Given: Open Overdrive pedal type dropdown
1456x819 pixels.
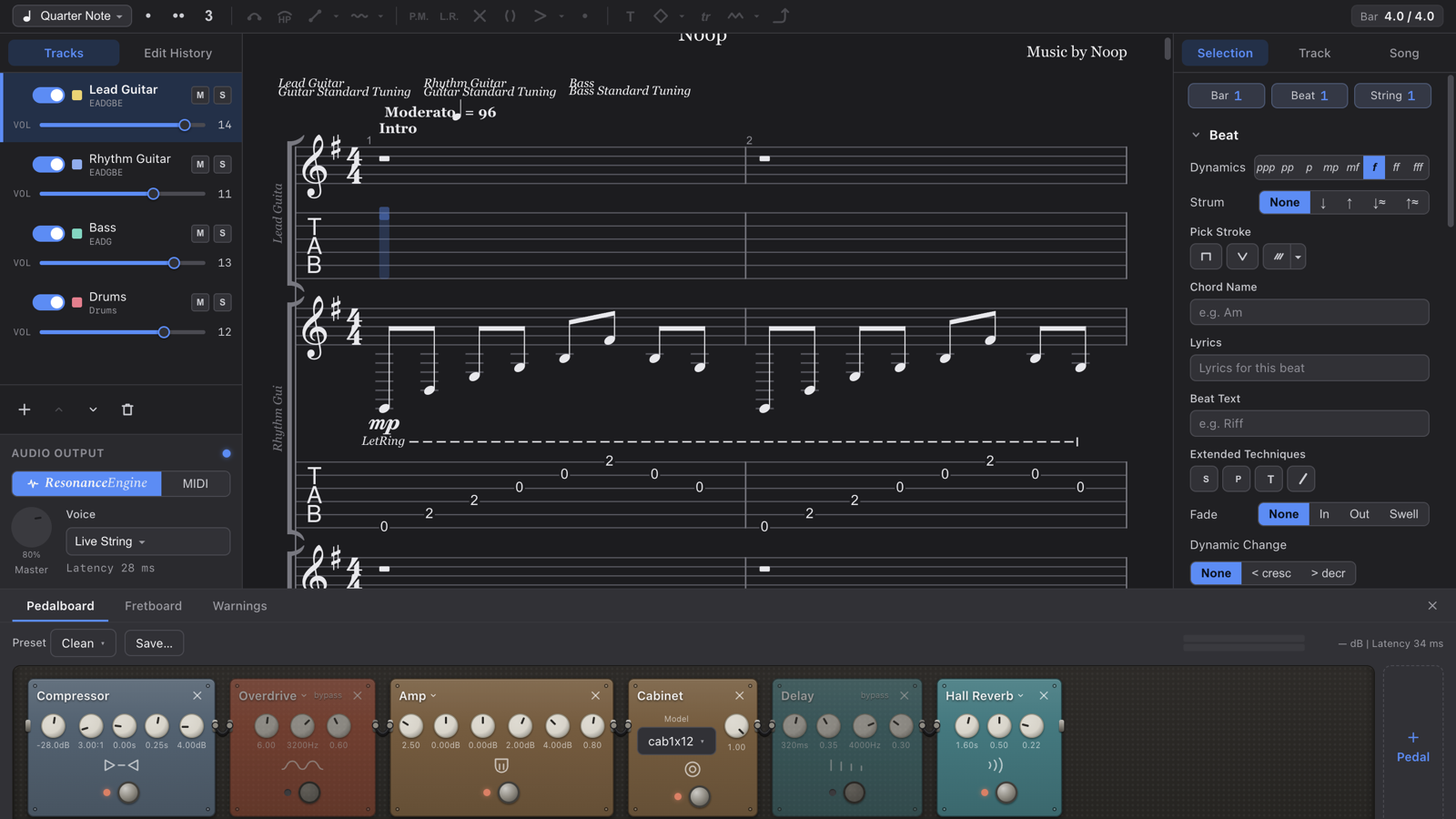Looking at the screenshot, I should point(304,696).
